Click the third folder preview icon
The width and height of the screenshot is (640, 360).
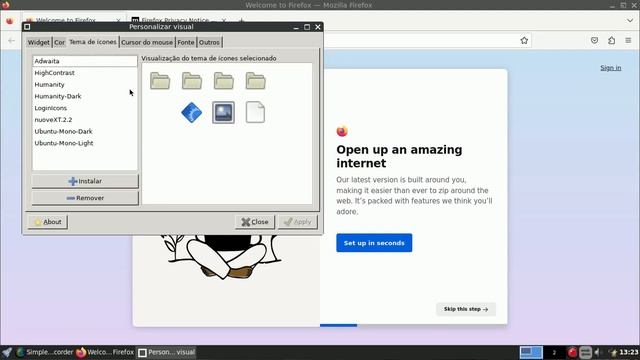click(x=224, y=81)
